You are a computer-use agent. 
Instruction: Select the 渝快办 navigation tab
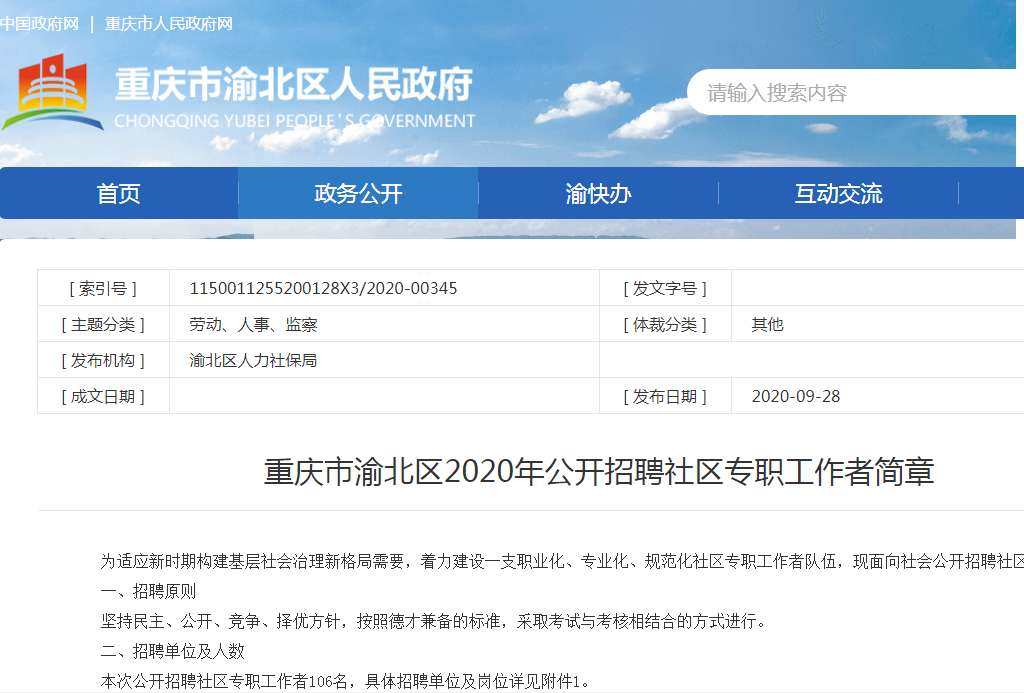coord(598,194)
